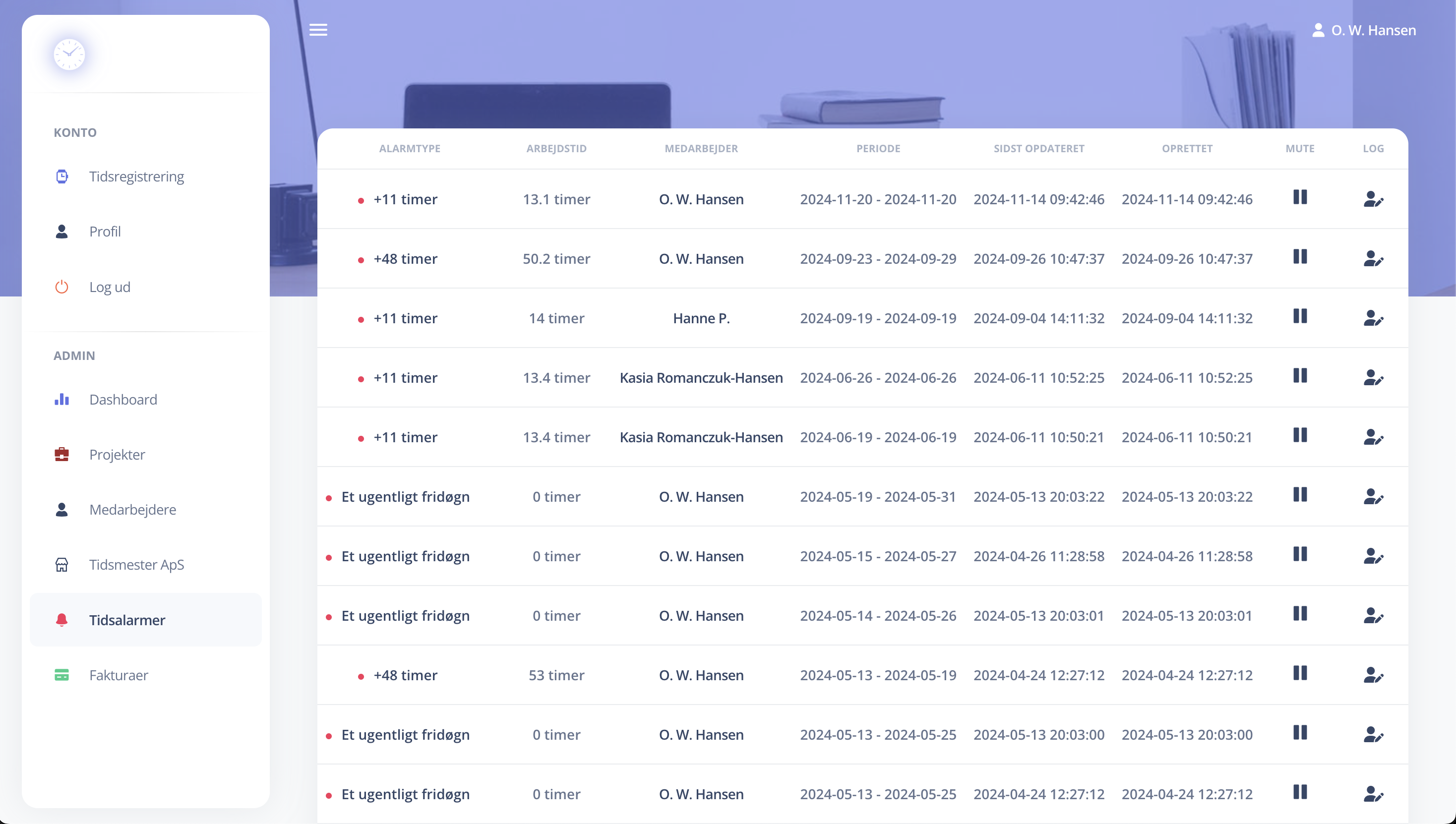Open O. W. Hansen user menu
The height and width of the screenshot is (824, 1456).
(x=1364, y=31)
